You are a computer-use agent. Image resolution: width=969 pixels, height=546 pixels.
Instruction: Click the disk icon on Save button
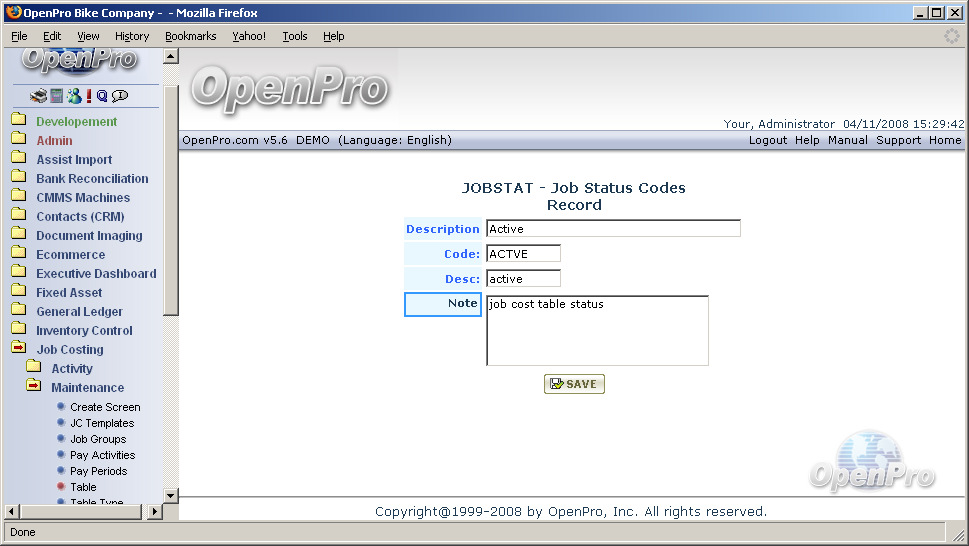pyautogui.click(x=556, y=384)
